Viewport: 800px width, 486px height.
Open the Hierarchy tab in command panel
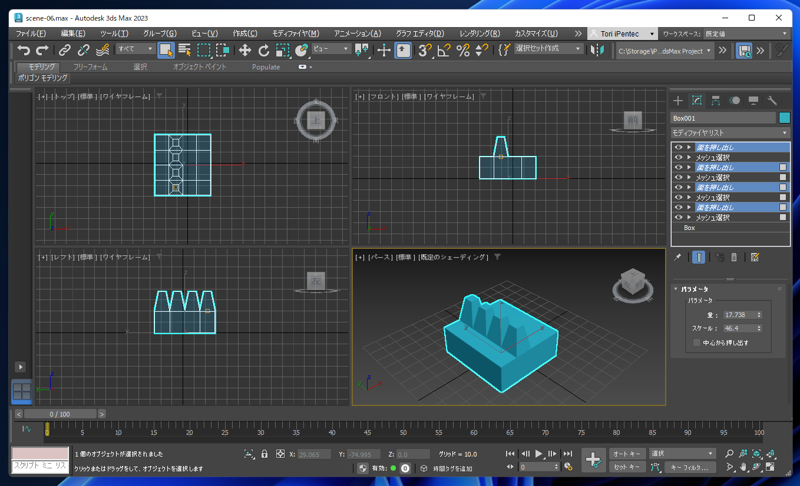[715, 100]
